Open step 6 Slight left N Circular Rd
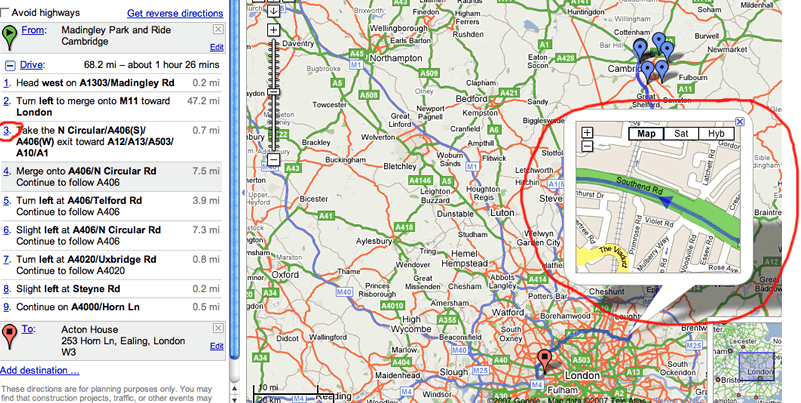Screen dimensions: 801x403 [x=6, y=230]
